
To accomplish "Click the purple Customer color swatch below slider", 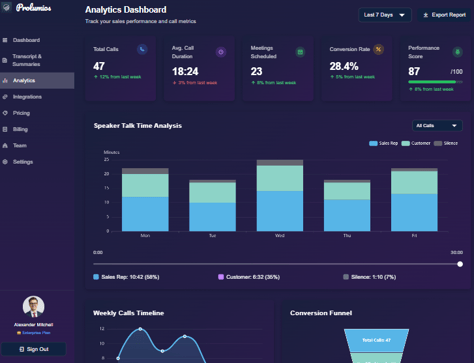I will tap(221, 277).
